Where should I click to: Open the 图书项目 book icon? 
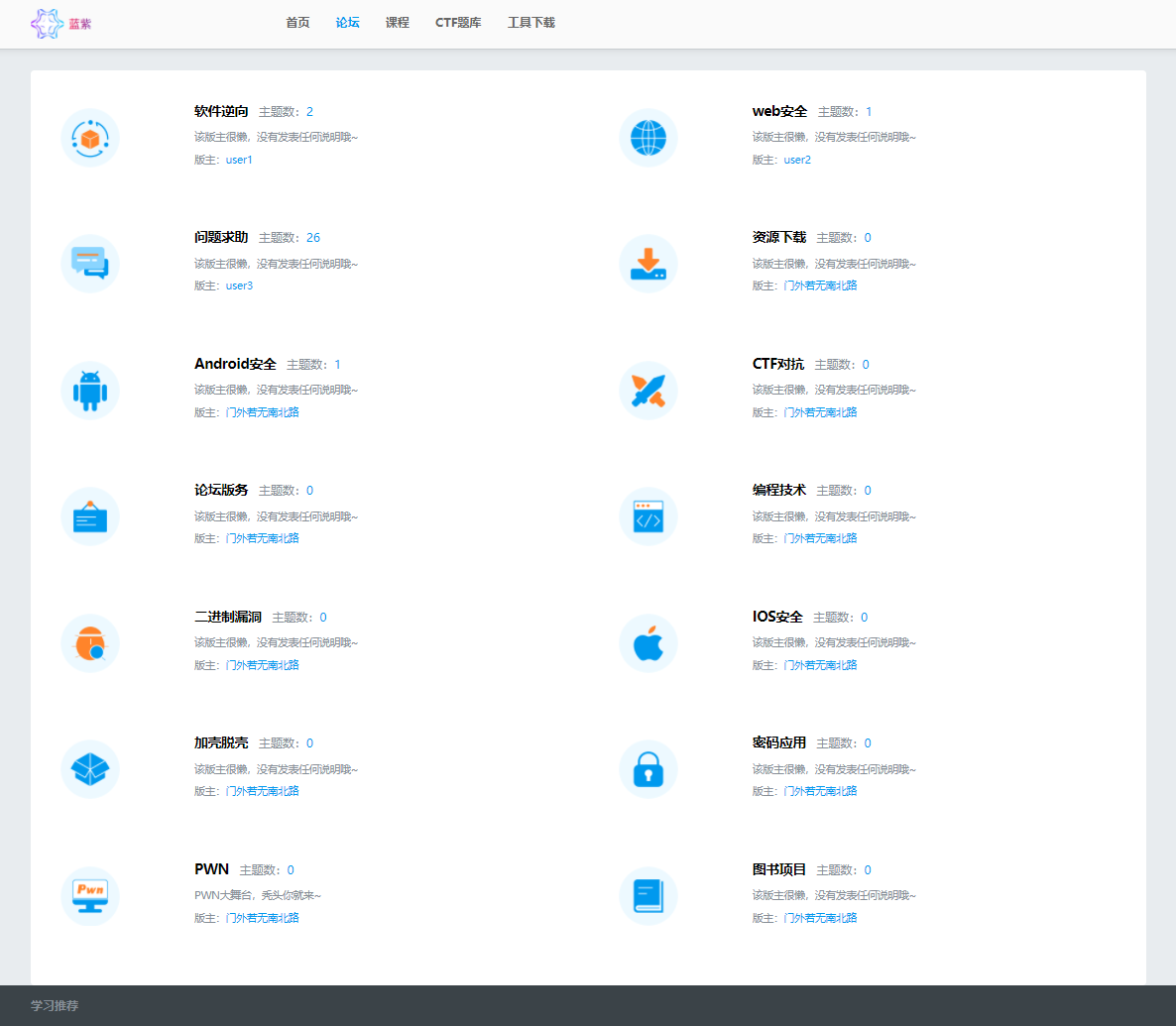[x=647, y=896]
